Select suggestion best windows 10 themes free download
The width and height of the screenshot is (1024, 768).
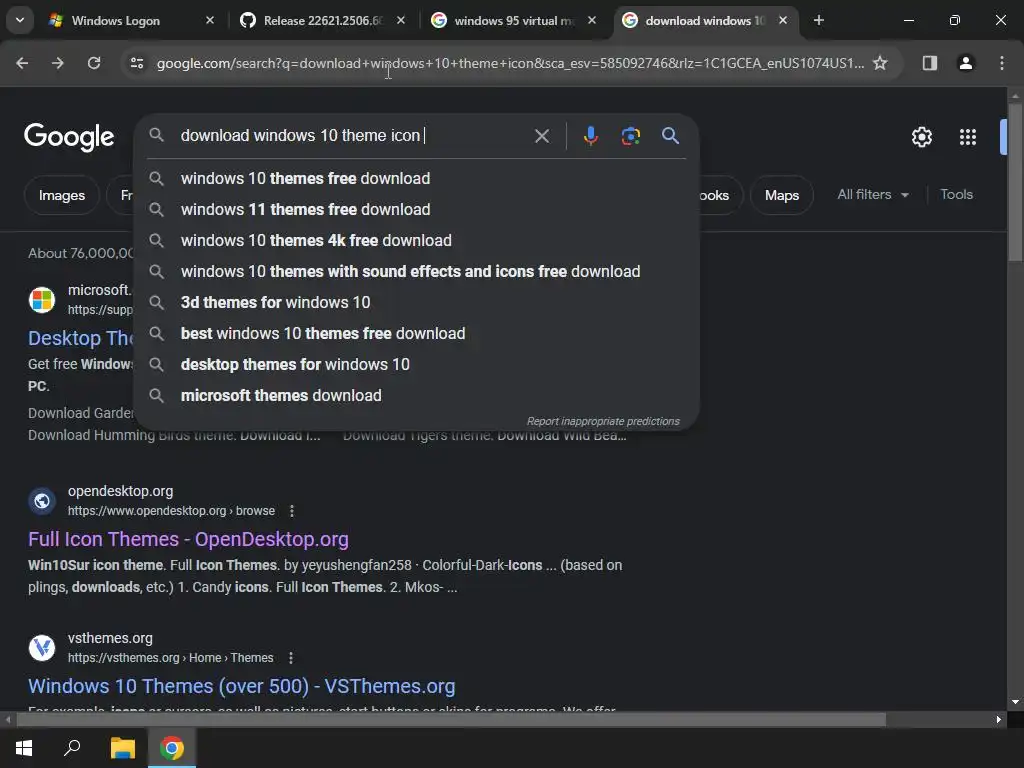pyautogui.click(x=417, y=334)
